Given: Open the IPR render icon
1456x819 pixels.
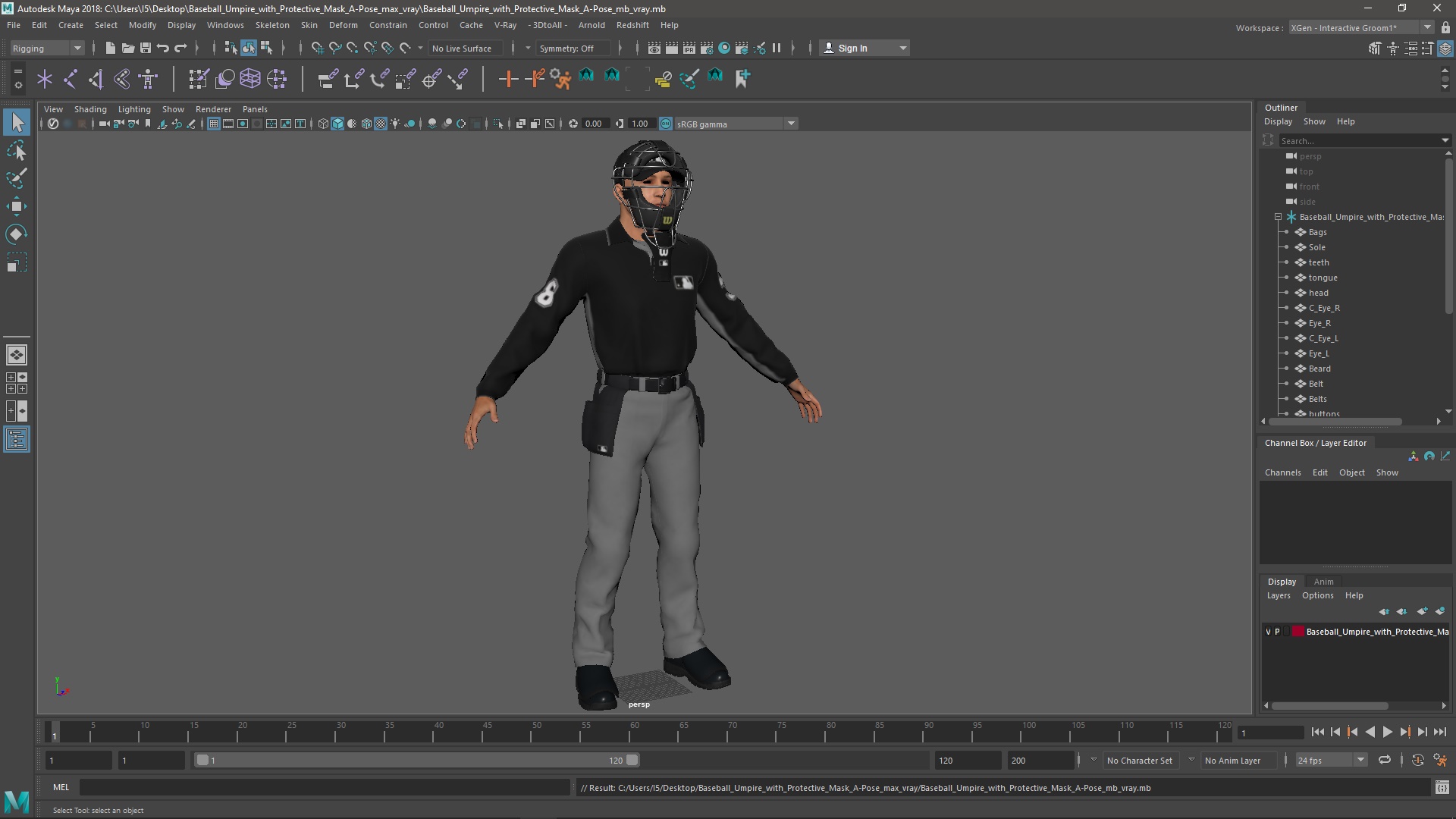Looking at the screenshot, I should coord(689,48).
